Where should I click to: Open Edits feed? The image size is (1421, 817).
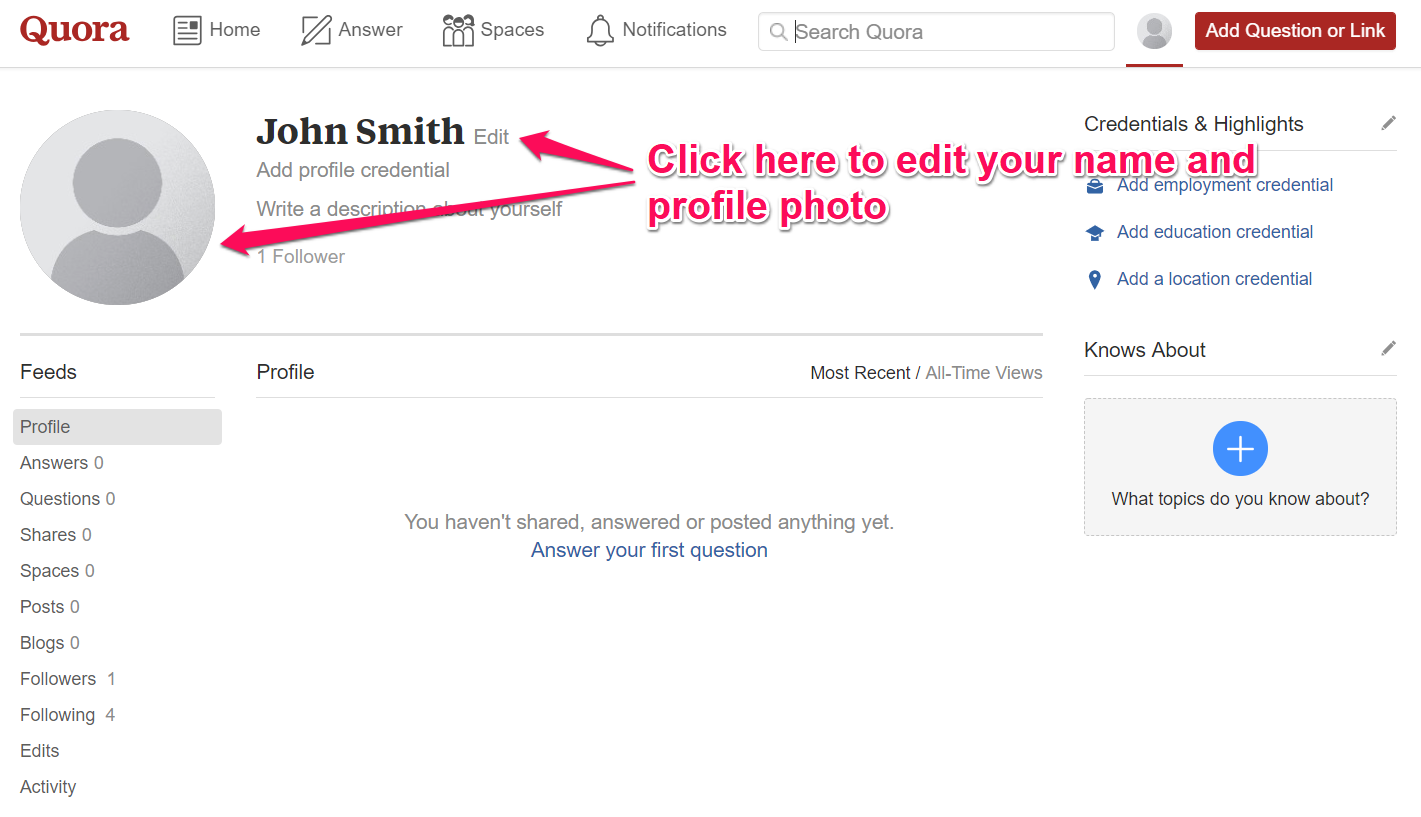coord(40,751)
